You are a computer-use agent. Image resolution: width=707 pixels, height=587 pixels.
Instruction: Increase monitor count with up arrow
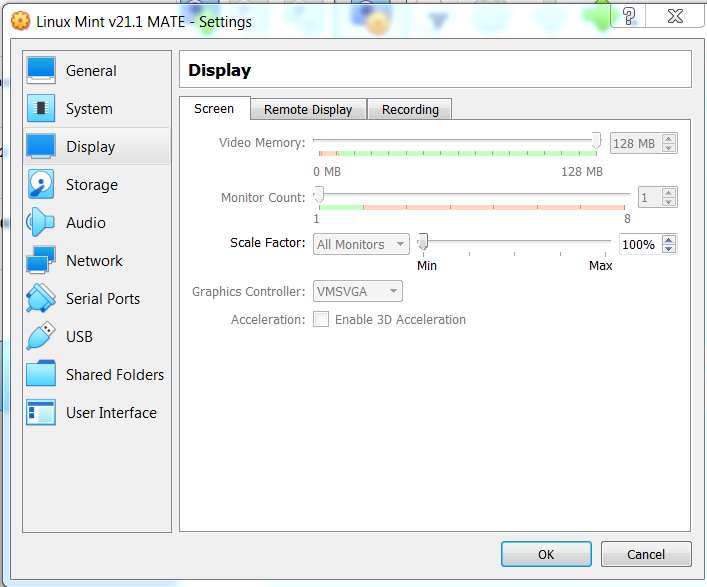669,193
